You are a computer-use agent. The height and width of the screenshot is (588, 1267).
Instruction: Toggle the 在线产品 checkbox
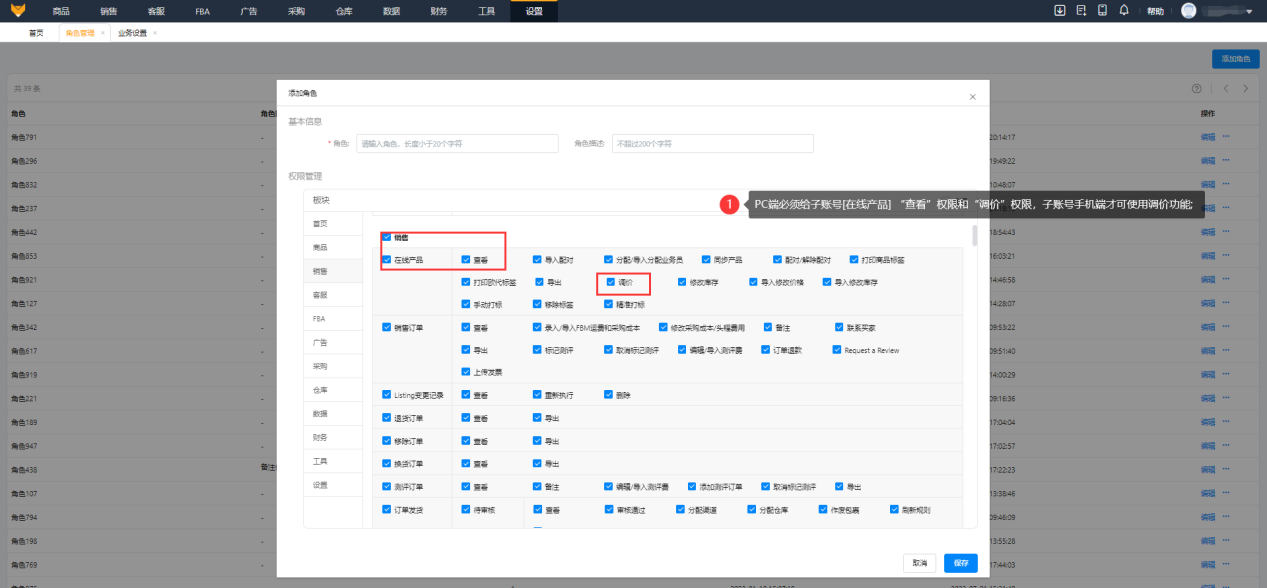[x=386, y=260]
